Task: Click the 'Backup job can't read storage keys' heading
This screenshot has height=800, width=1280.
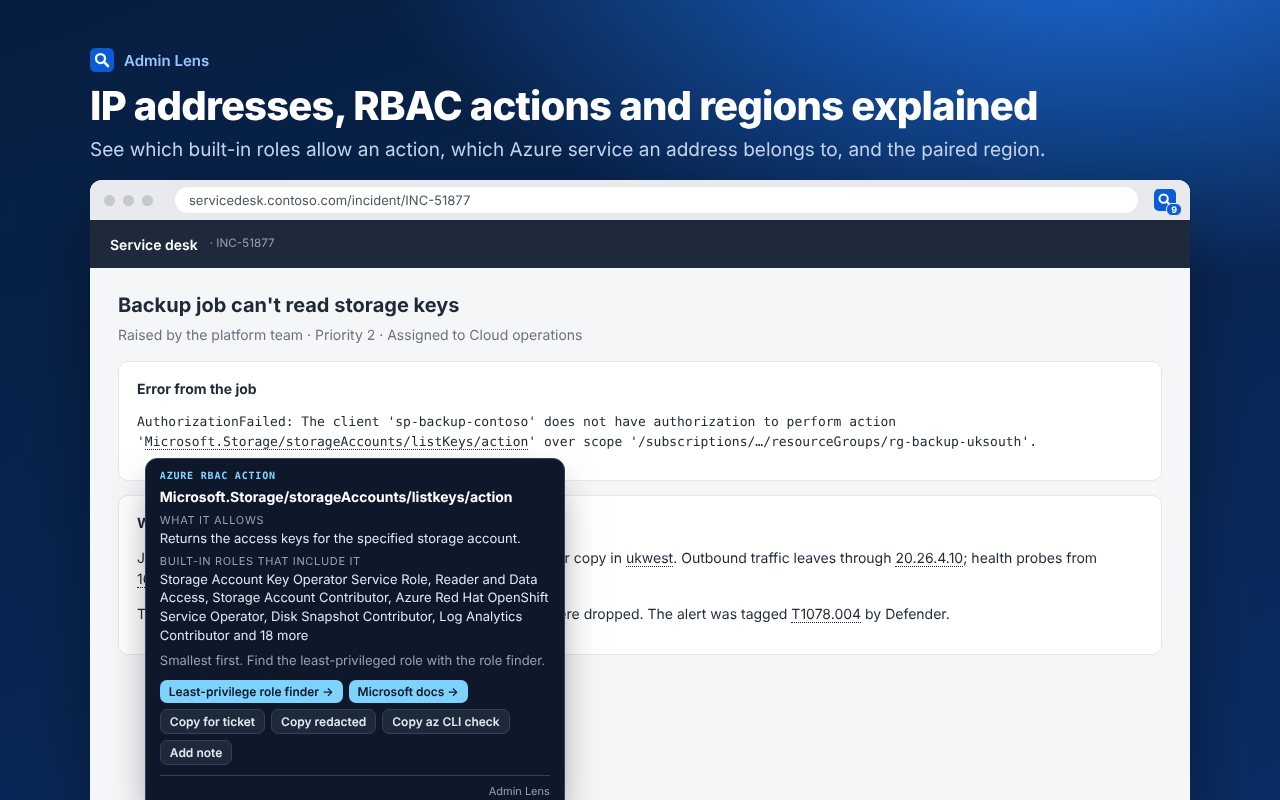Action: (x=289, y=305)
